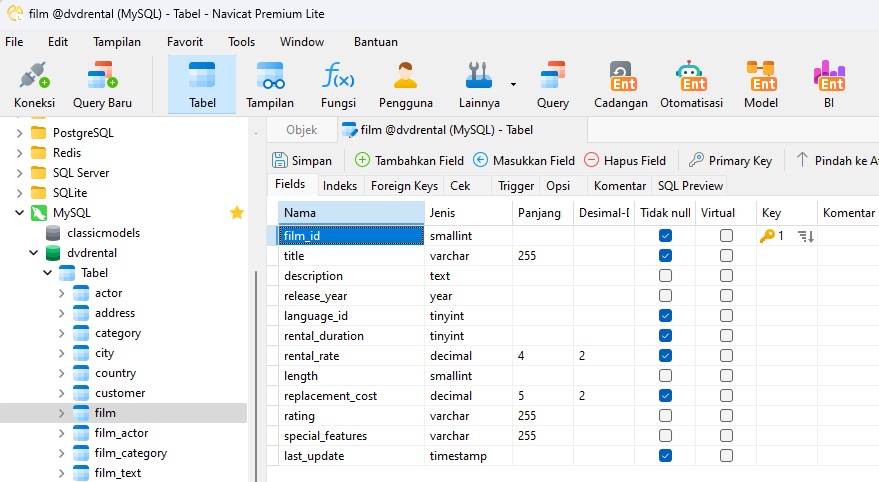Select the film_text table in tree
Image resolution: width=879 pixels, height=482 pixels.
point(118,473)
